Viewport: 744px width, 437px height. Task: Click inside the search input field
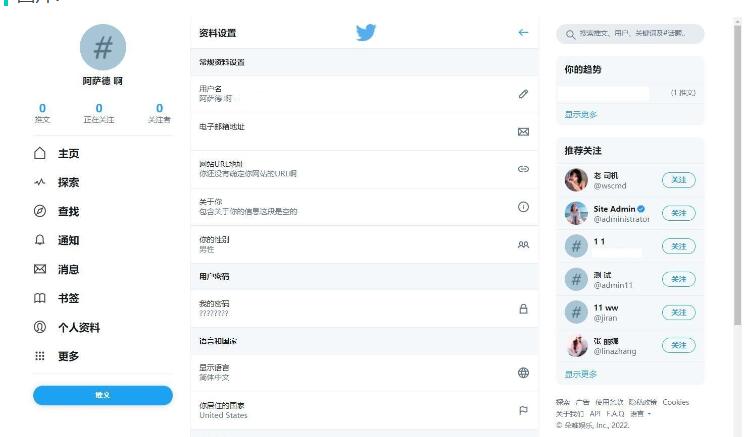click(x=630, y=34)
